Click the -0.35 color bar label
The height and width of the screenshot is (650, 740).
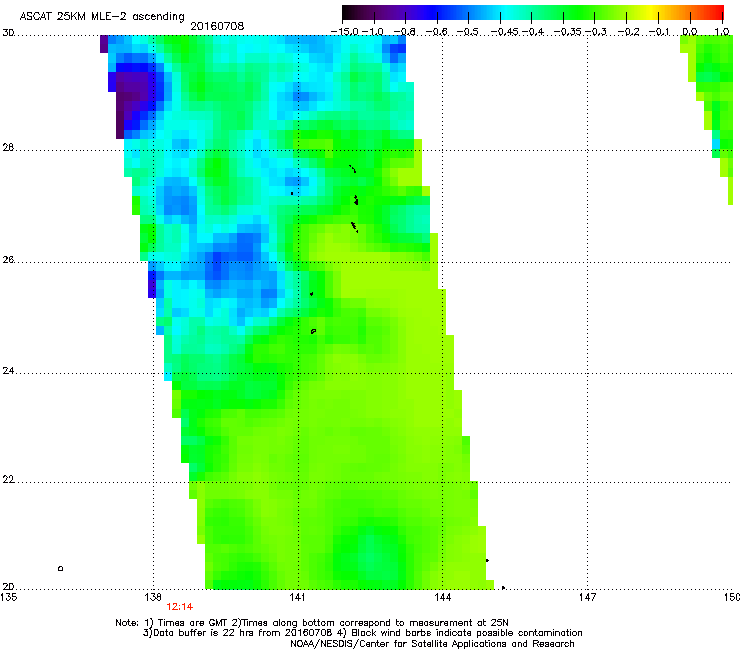(x=568, y=32)
